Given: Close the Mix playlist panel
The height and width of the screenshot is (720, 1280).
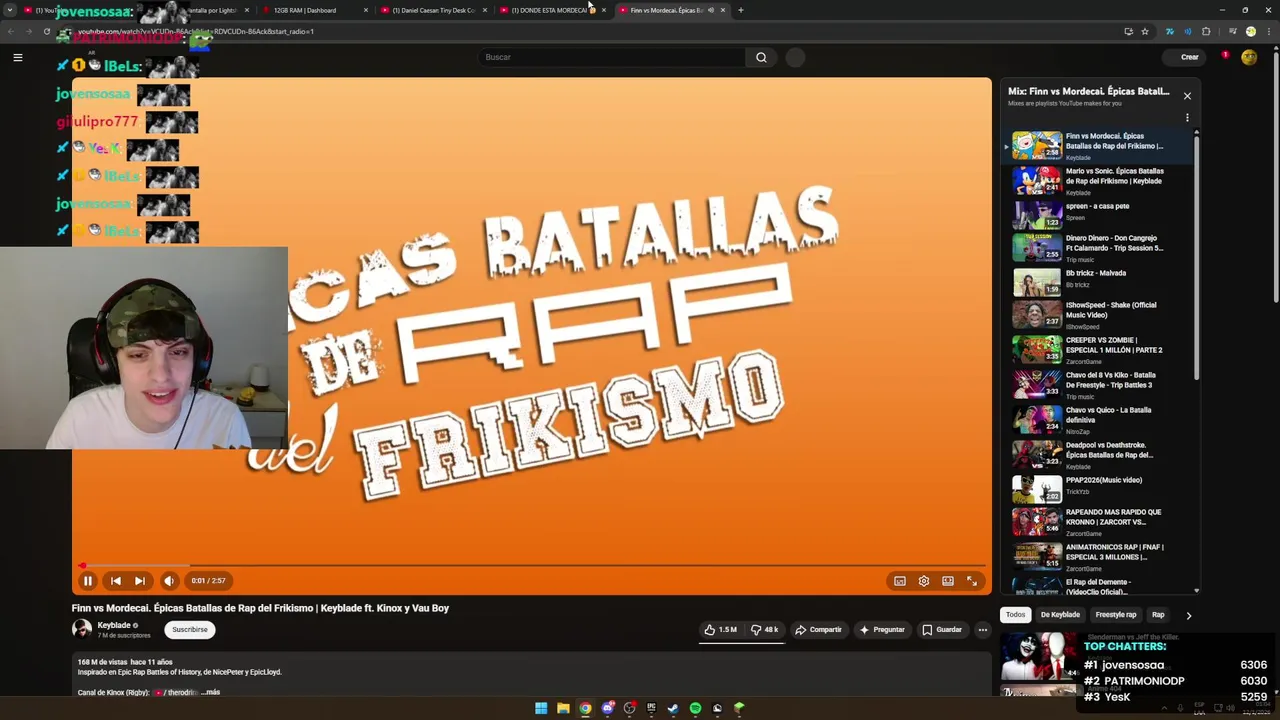Looking at the screenshot, I should tap(1187, 96).
